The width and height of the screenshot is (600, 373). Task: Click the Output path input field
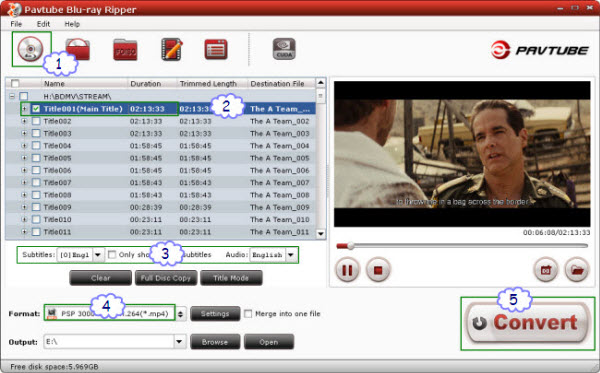point(109,342)
